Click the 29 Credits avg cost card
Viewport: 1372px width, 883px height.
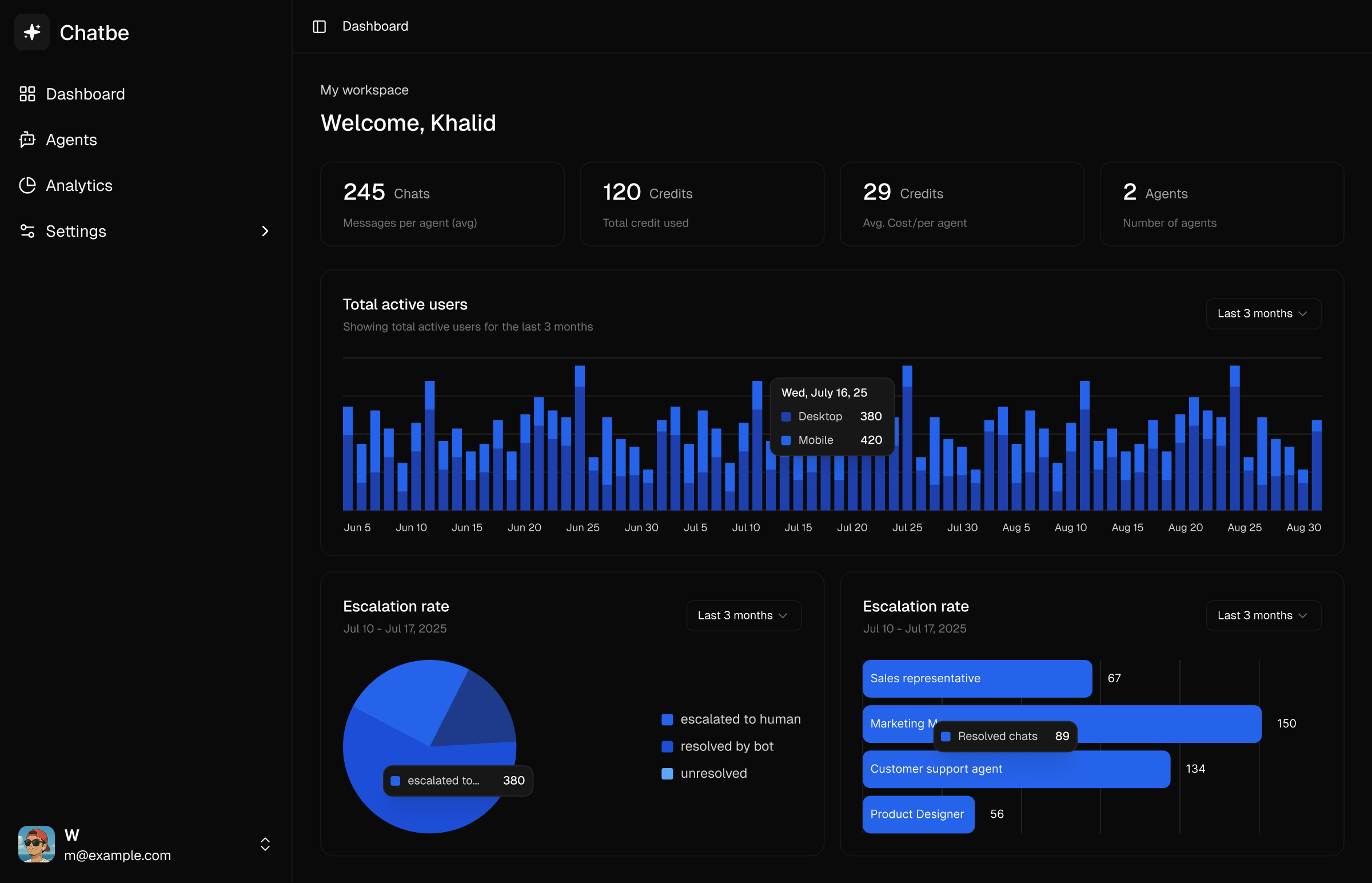[x=962, y=204]
